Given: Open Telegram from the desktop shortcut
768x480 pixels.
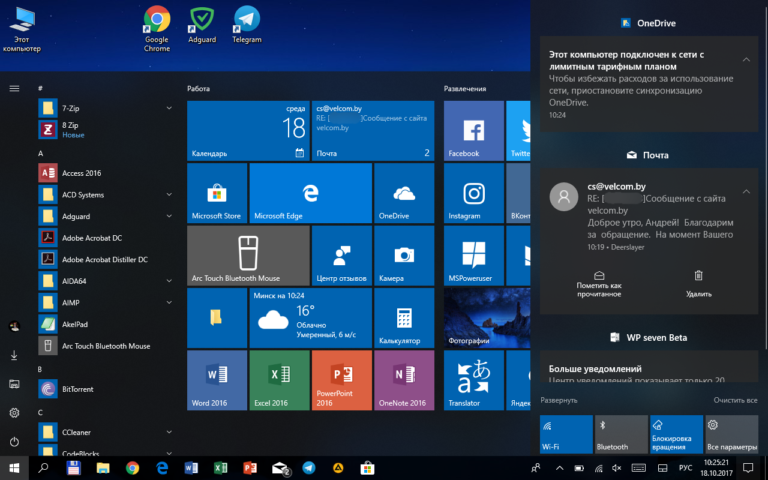Looking at the screenshot, I should coord(246,24).
